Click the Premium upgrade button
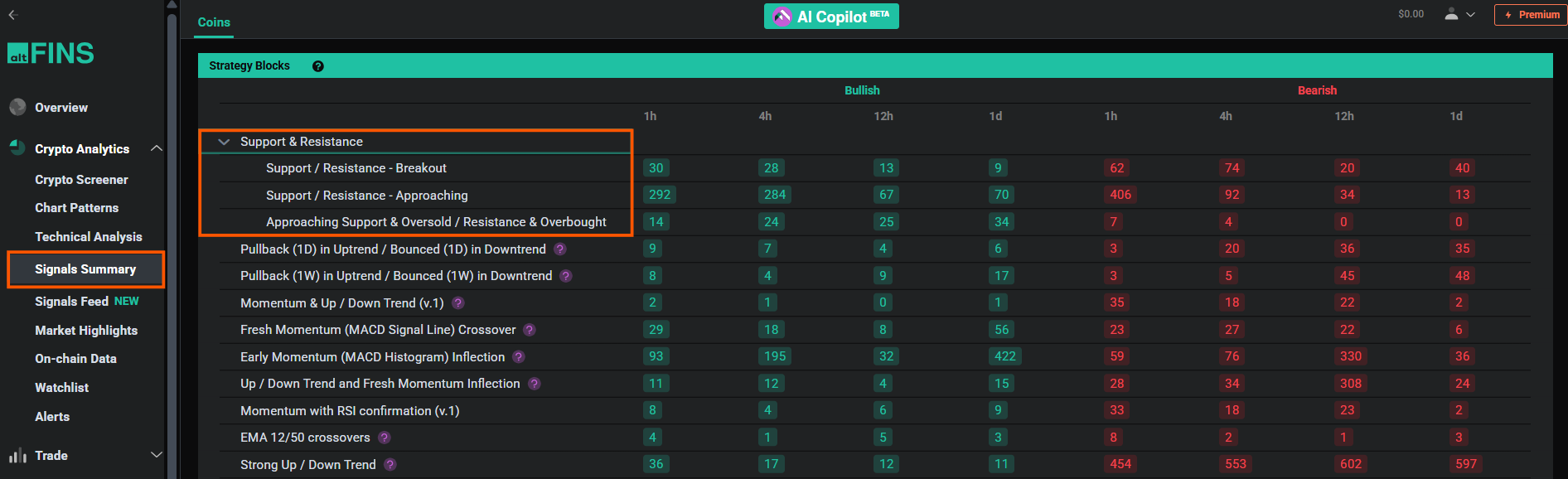 click(1531, 15)
